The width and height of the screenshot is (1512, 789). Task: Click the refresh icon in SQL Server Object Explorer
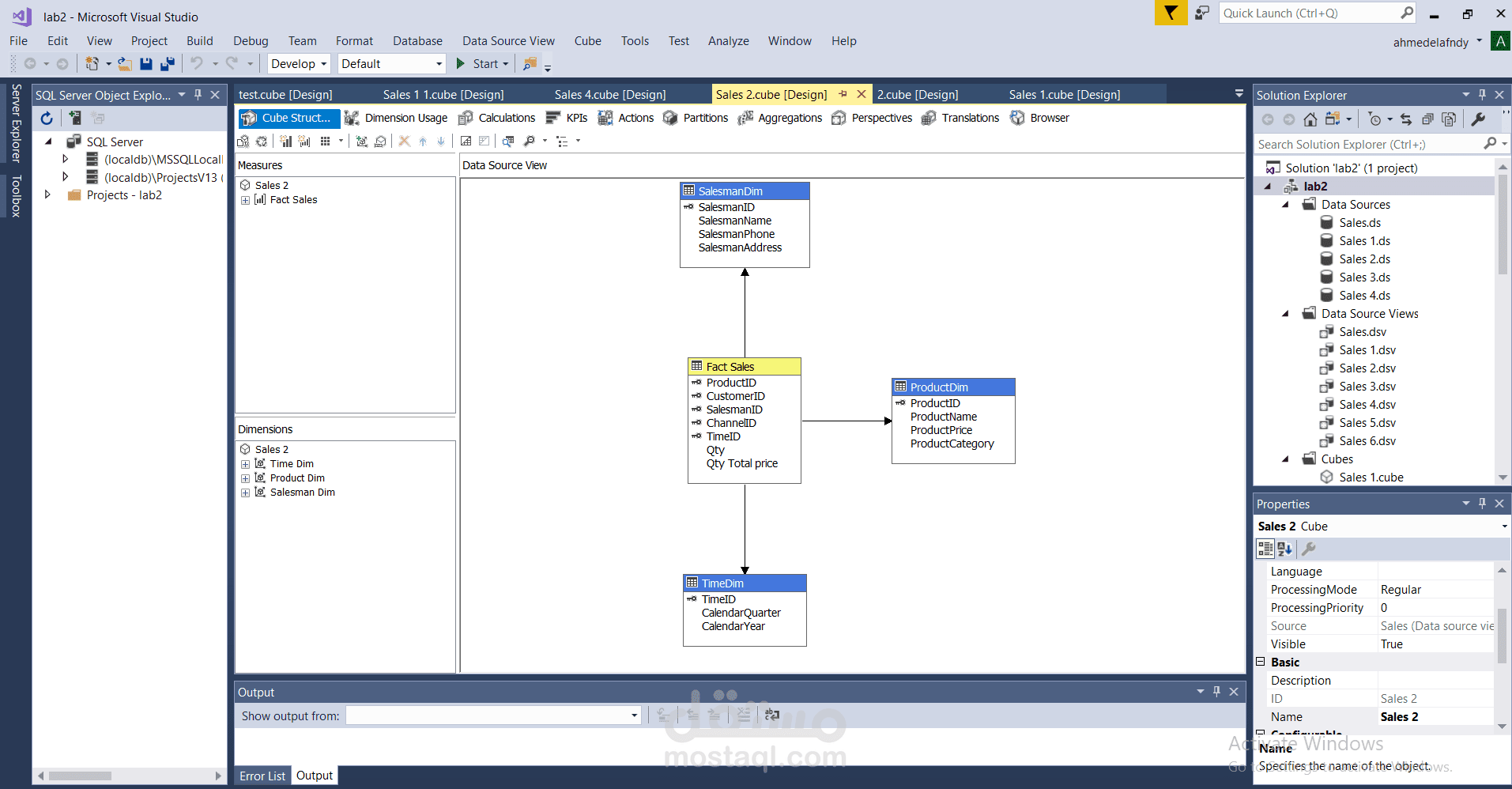tap(47, 118)
